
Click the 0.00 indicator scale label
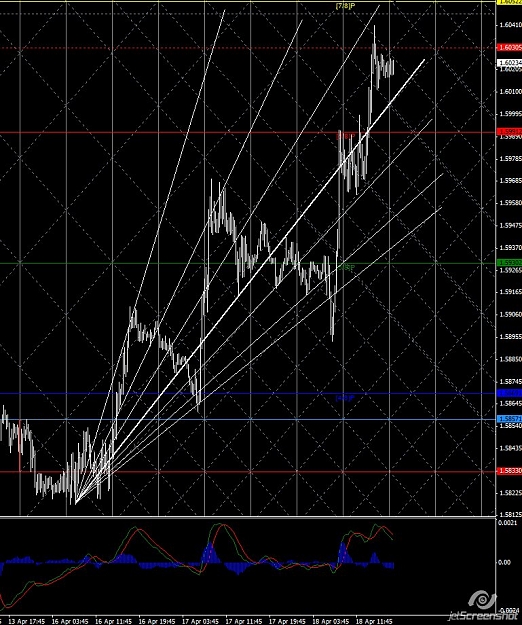coord(504,562)
